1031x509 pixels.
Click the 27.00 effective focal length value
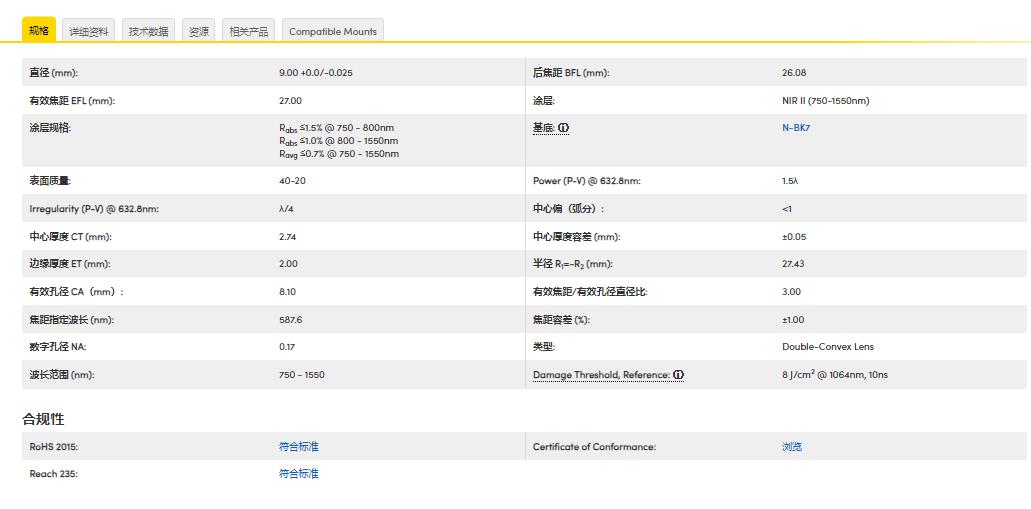[x=290, y=101]
